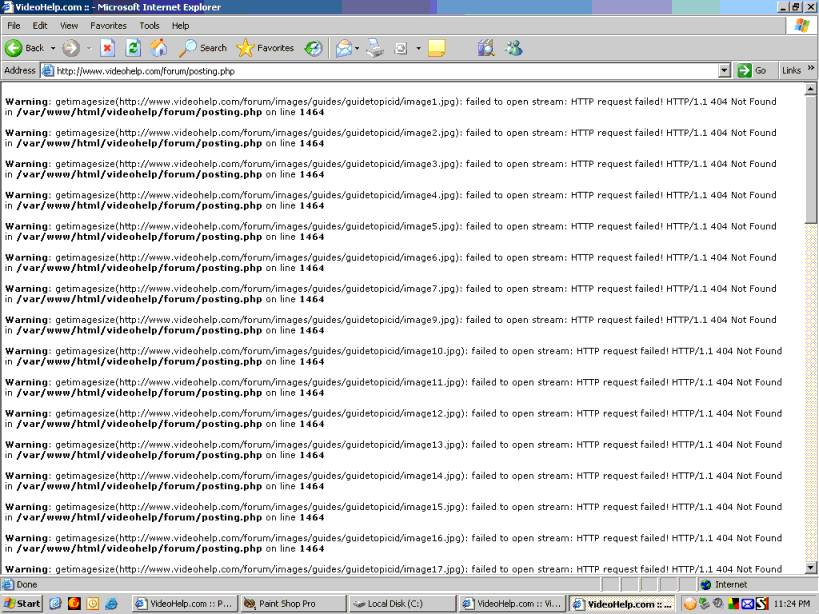Screen dimensions: 819x614
Task: Open the View menu
Action: coord(68,26)
